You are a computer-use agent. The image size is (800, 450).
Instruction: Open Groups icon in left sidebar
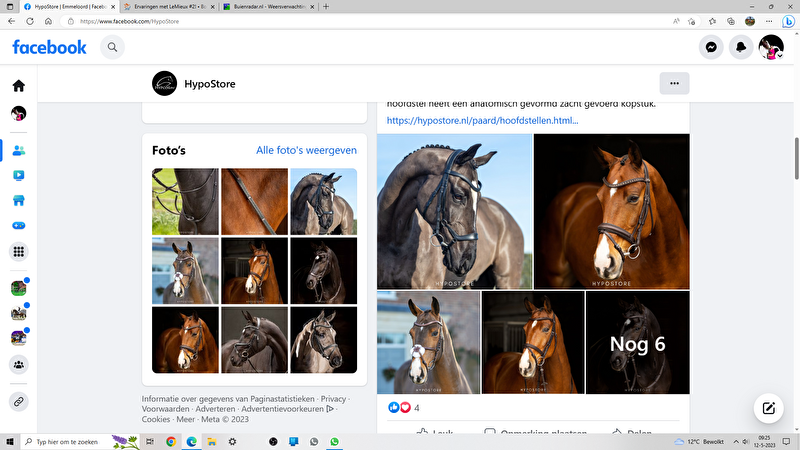pyautogui.click(x=19, y=365)
